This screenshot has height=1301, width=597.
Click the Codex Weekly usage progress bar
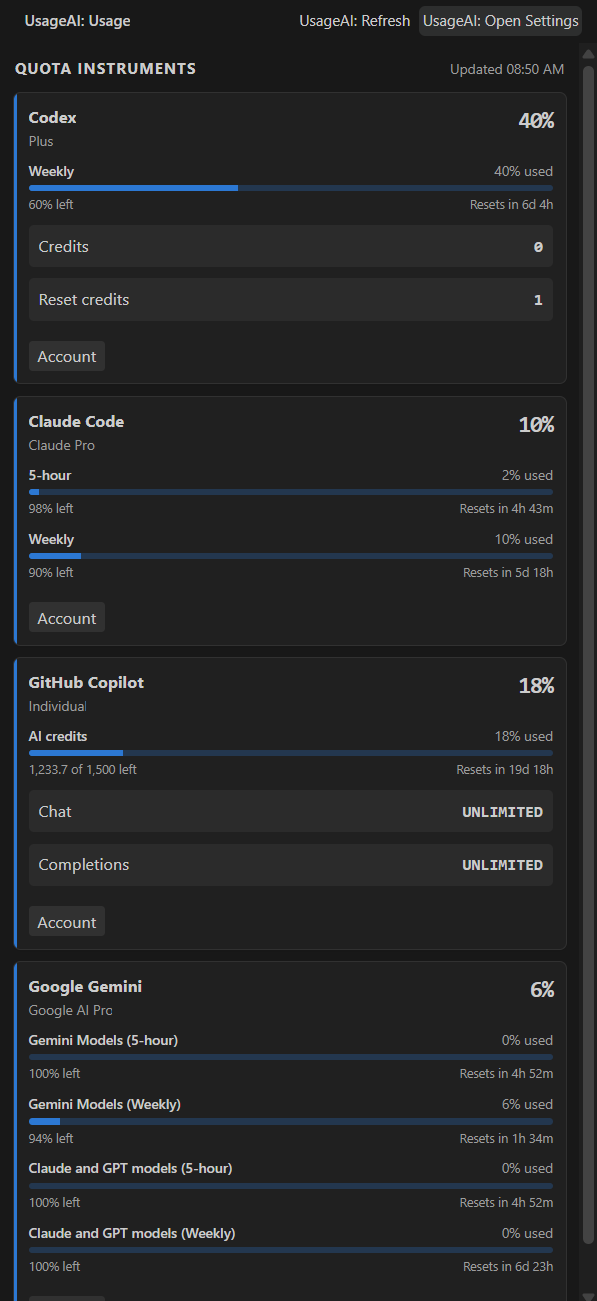291,188
